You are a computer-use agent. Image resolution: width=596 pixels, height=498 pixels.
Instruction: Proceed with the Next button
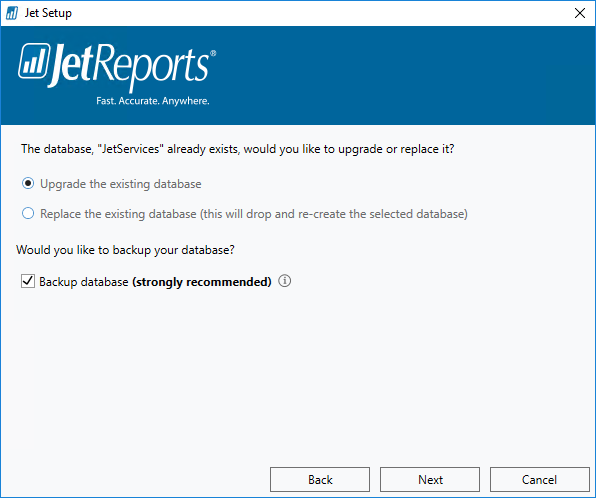pyautogui.click(x=430, y=479)
